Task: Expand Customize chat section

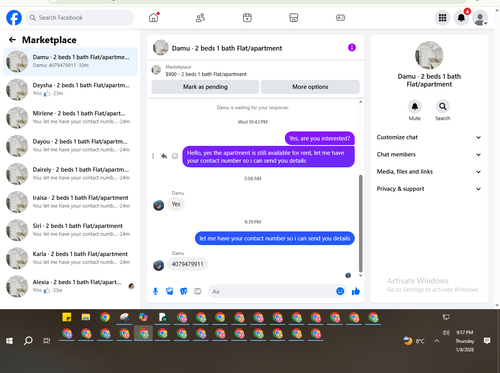Action: 429,137
